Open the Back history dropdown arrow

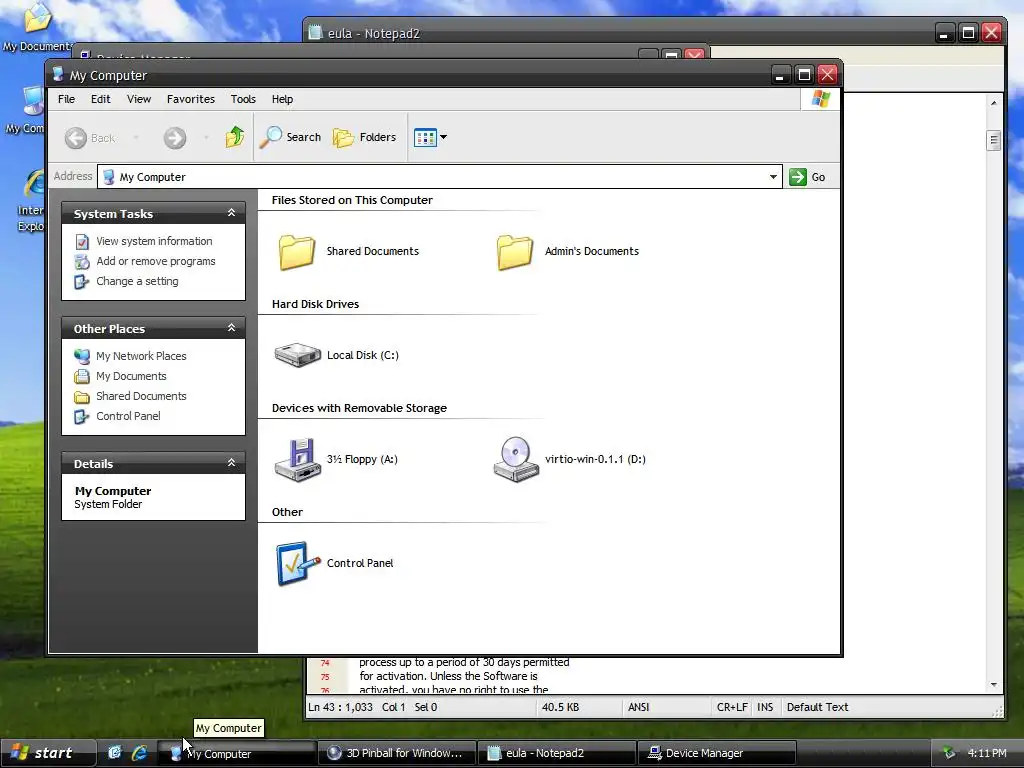[136, 138]
